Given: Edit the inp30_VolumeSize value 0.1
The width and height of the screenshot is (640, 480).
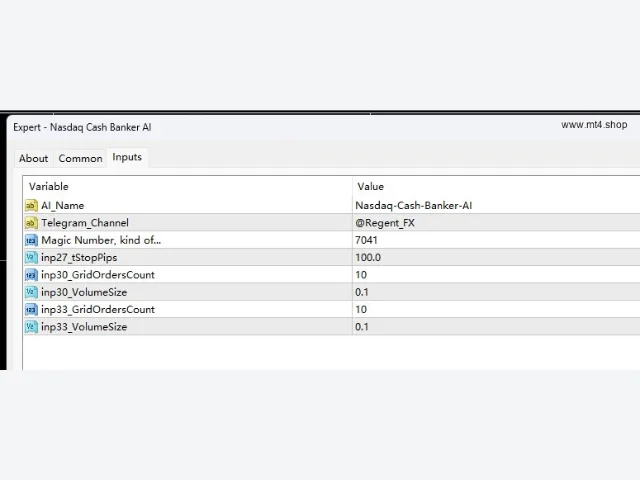Looking at the screenshot, I should [496, 292].
